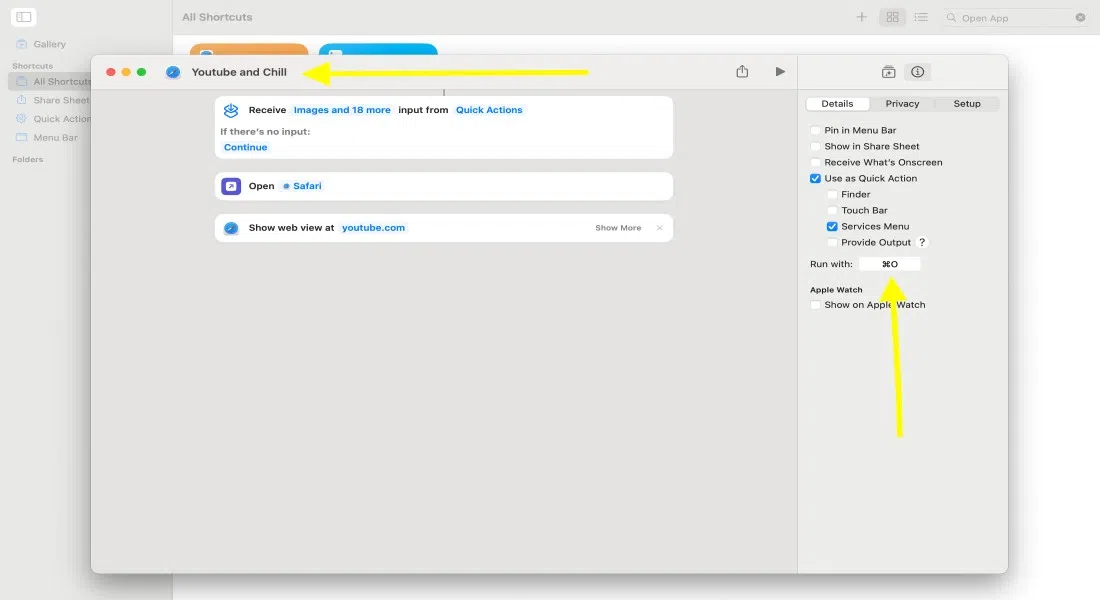Run the shortcut with the play button
The height and width of the screenshot is (600, 1100).
pos(780,72)
